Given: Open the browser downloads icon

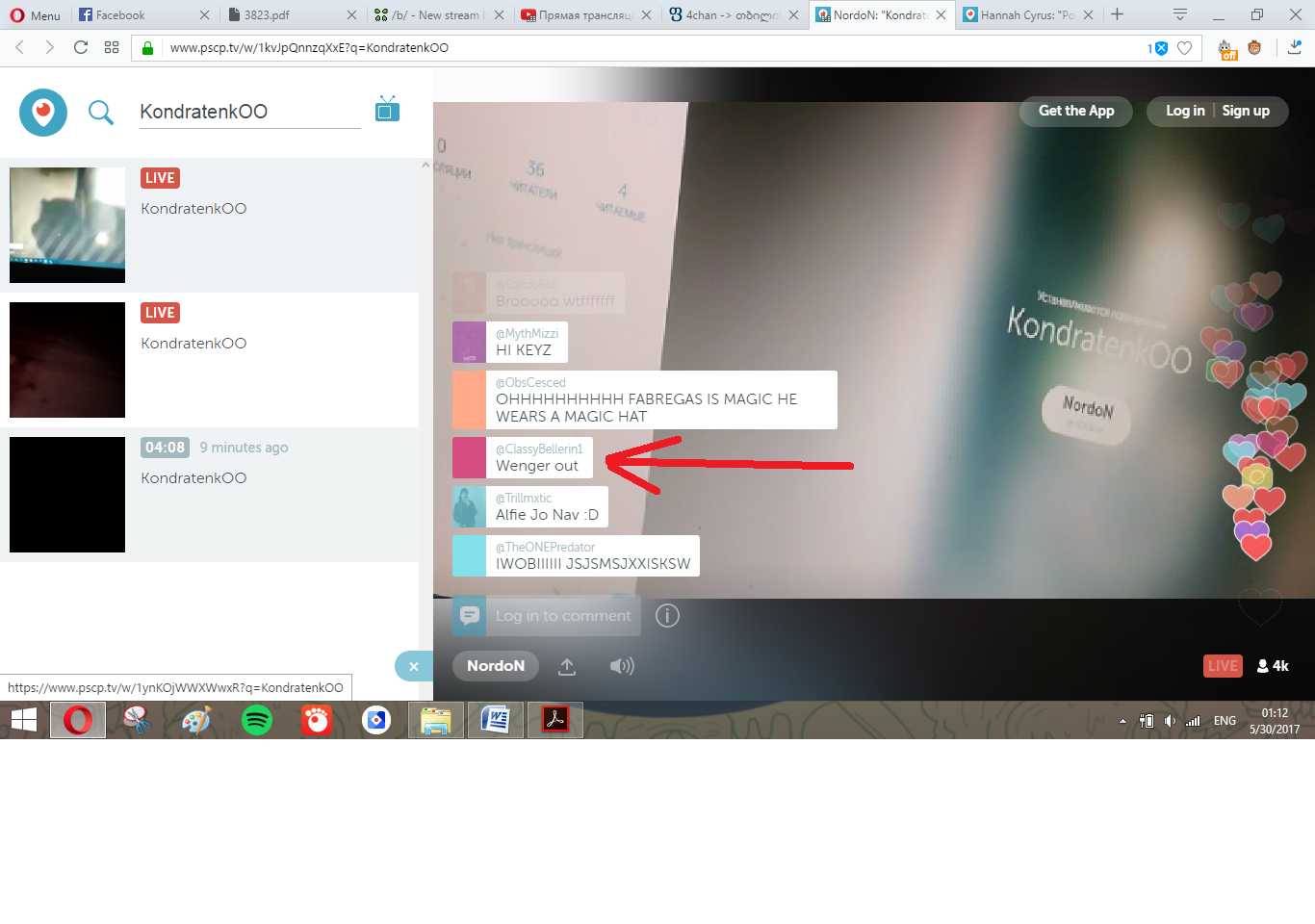Looking at the screenshot, I should pos(1295,47).
